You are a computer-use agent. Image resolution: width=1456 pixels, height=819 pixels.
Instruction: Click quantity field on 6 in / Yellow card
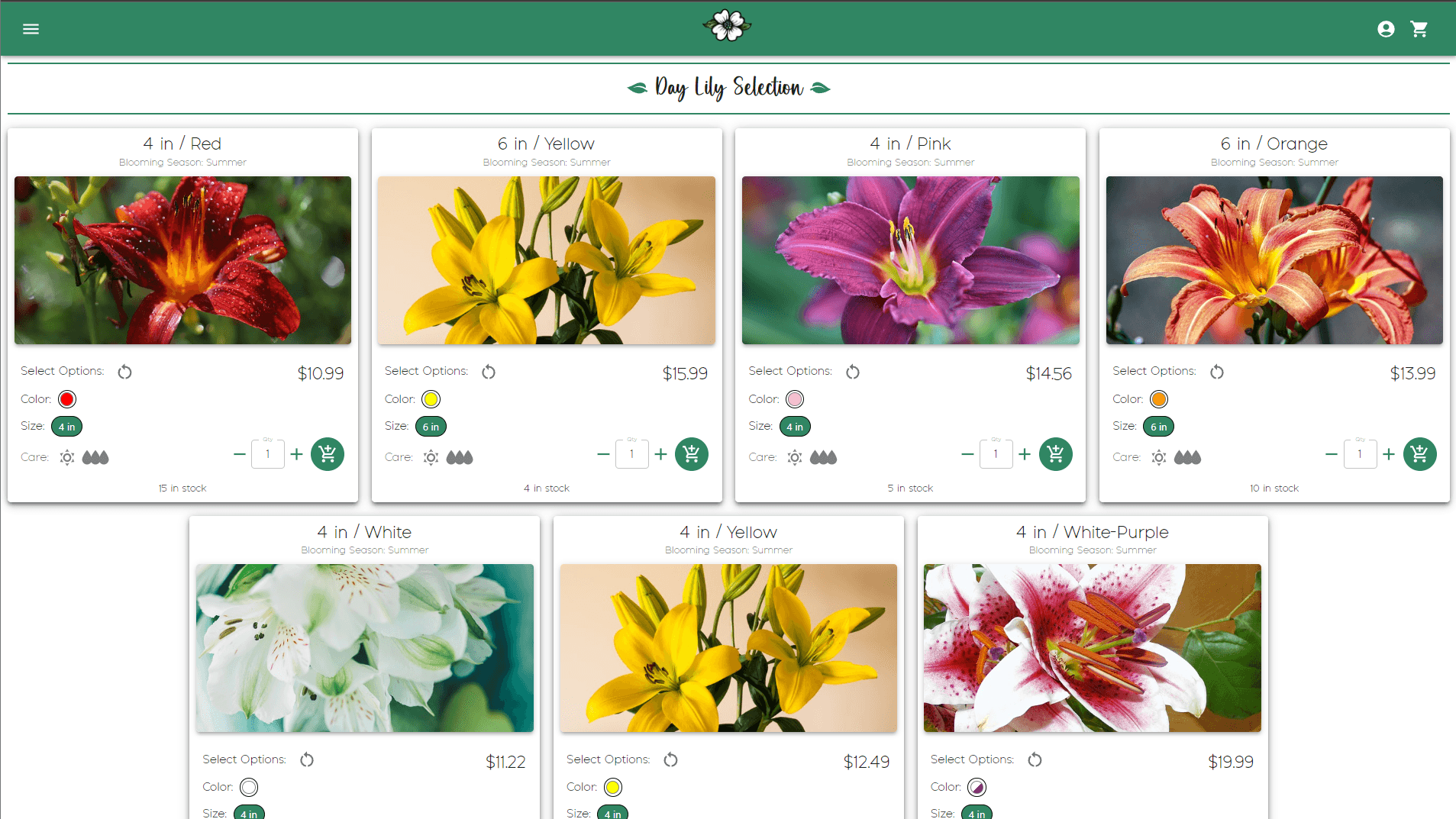(x=632, y=454)
